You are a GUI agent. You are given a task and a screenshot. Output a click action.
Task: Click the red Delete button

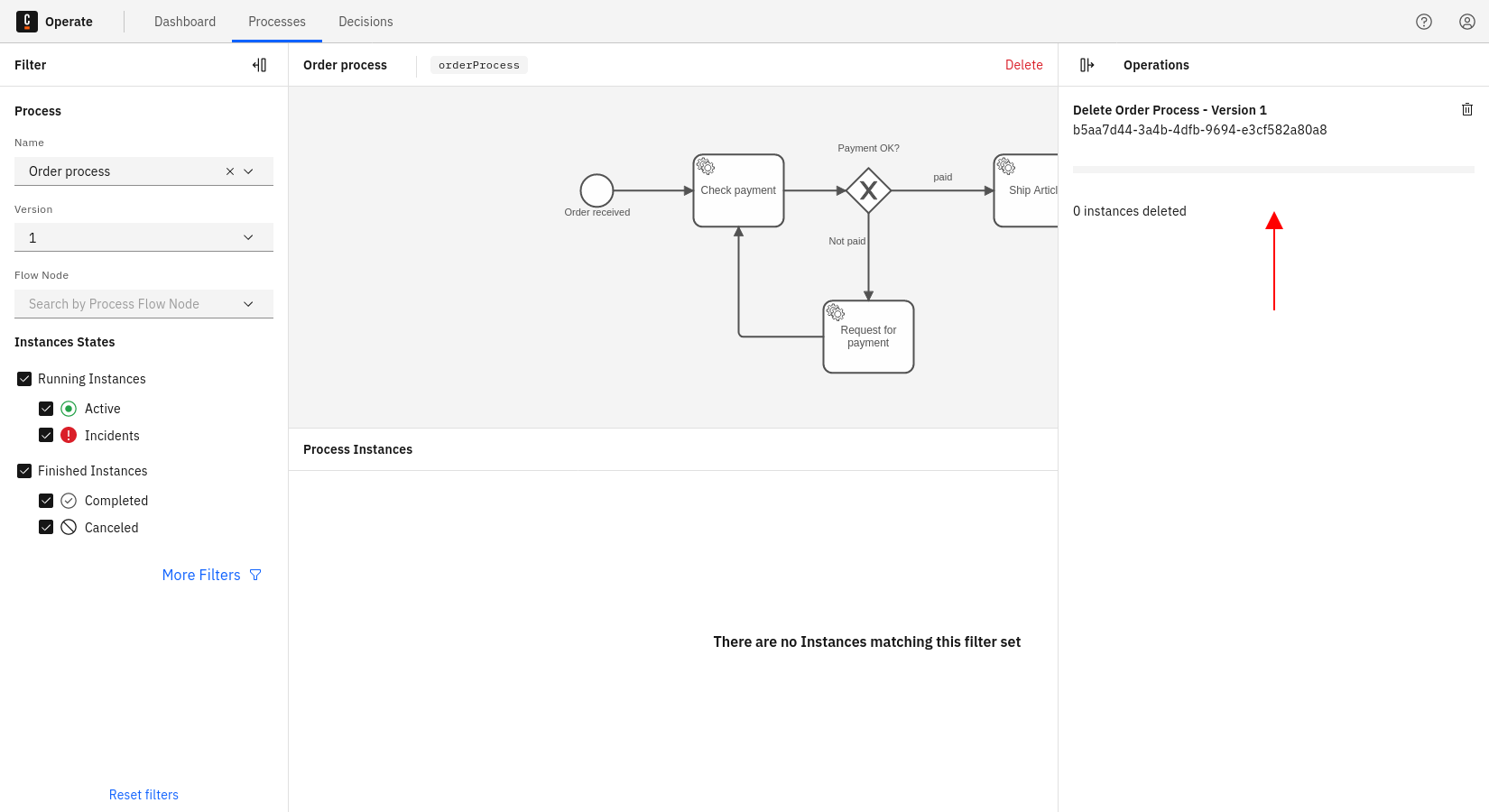click(1023, 65)
